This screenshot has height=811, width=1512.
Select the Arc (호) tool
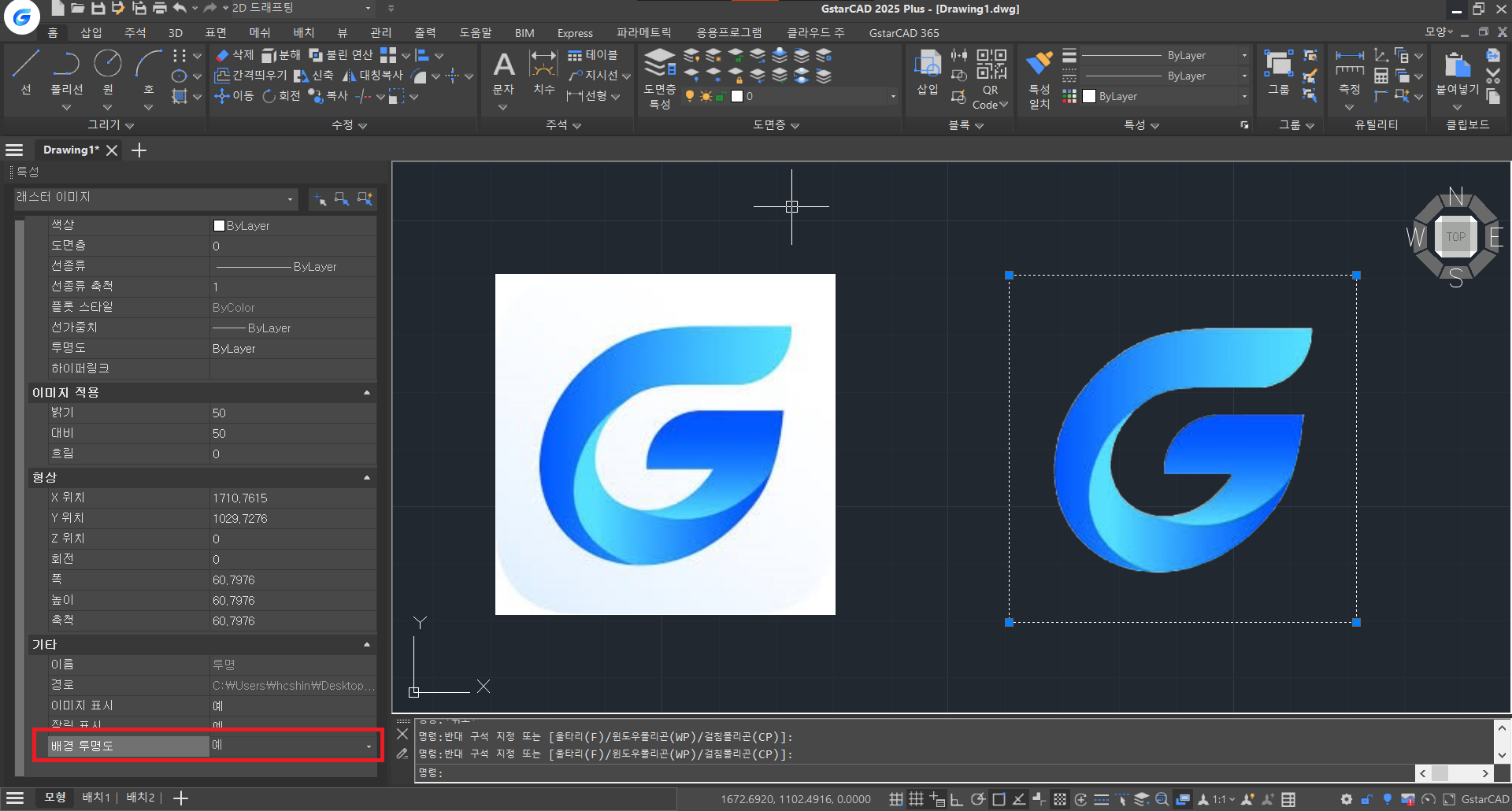[148, 72]
